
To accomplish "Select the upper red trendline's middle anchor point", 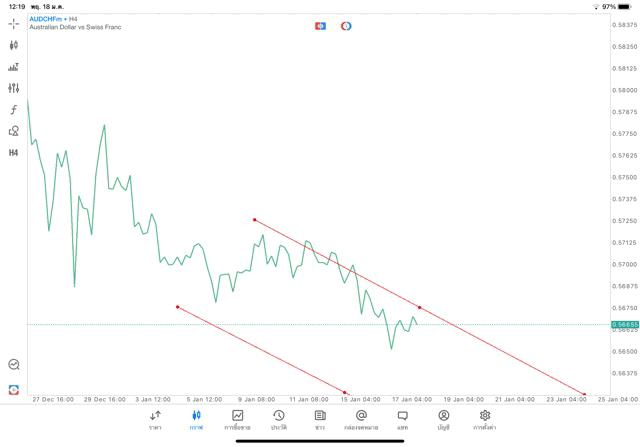I will pyautogui.click(x=420, y=307).
